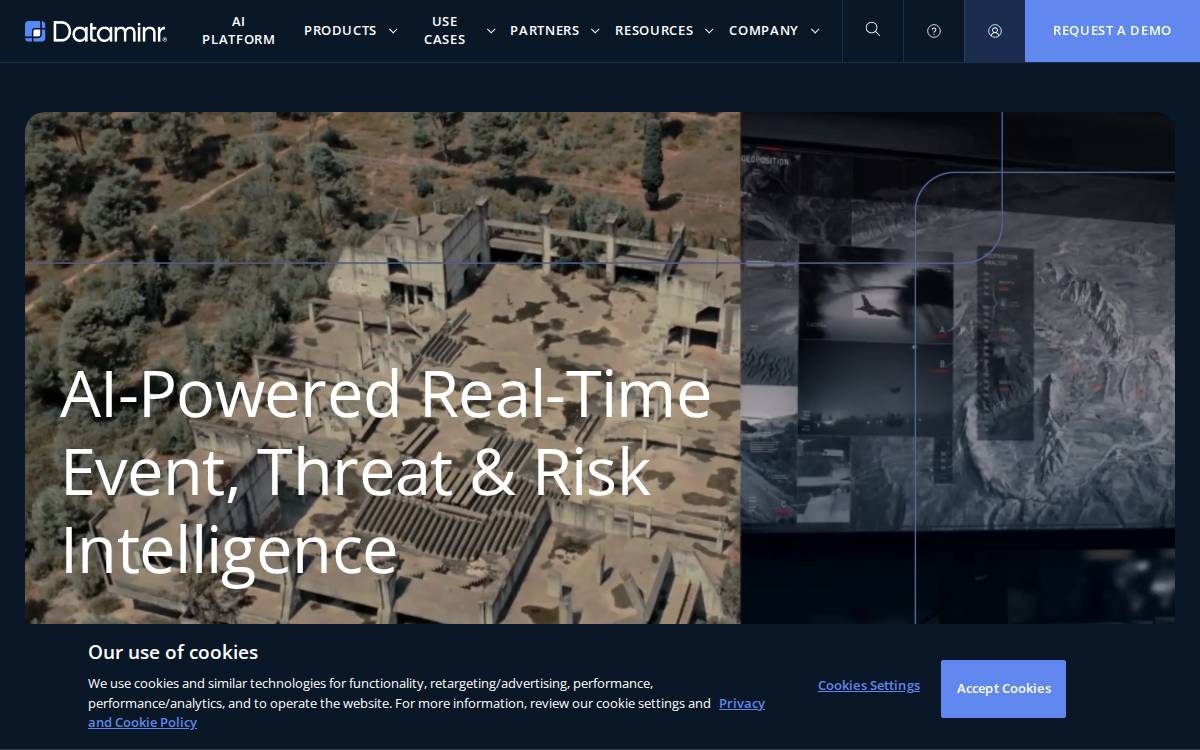Image resolution: width=1200 pixels, height=750 pixels.
Task: Go to AI Platform page
Action: tap(238, 30)
